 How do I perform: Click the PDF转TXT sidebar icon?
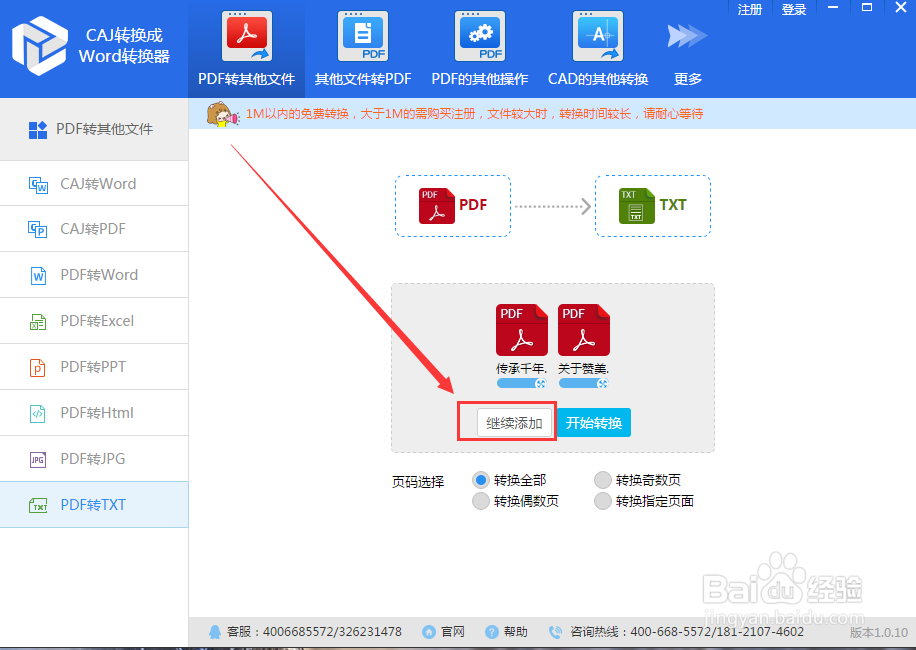(39, 505)
